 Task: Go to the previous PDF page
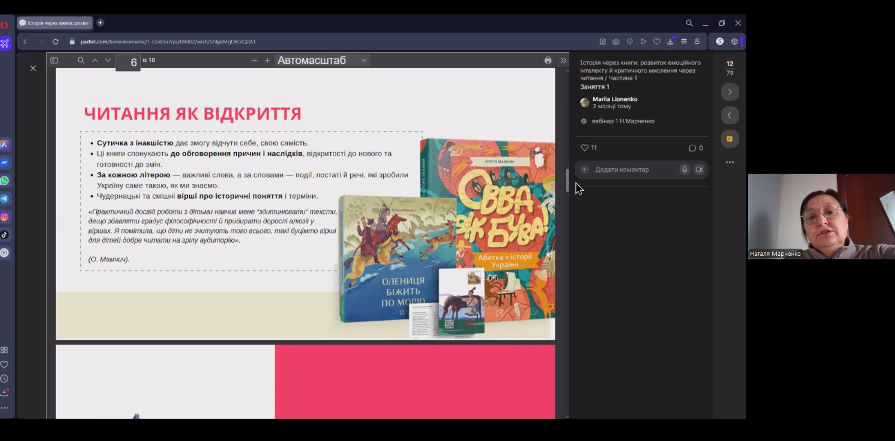(95, 61)
